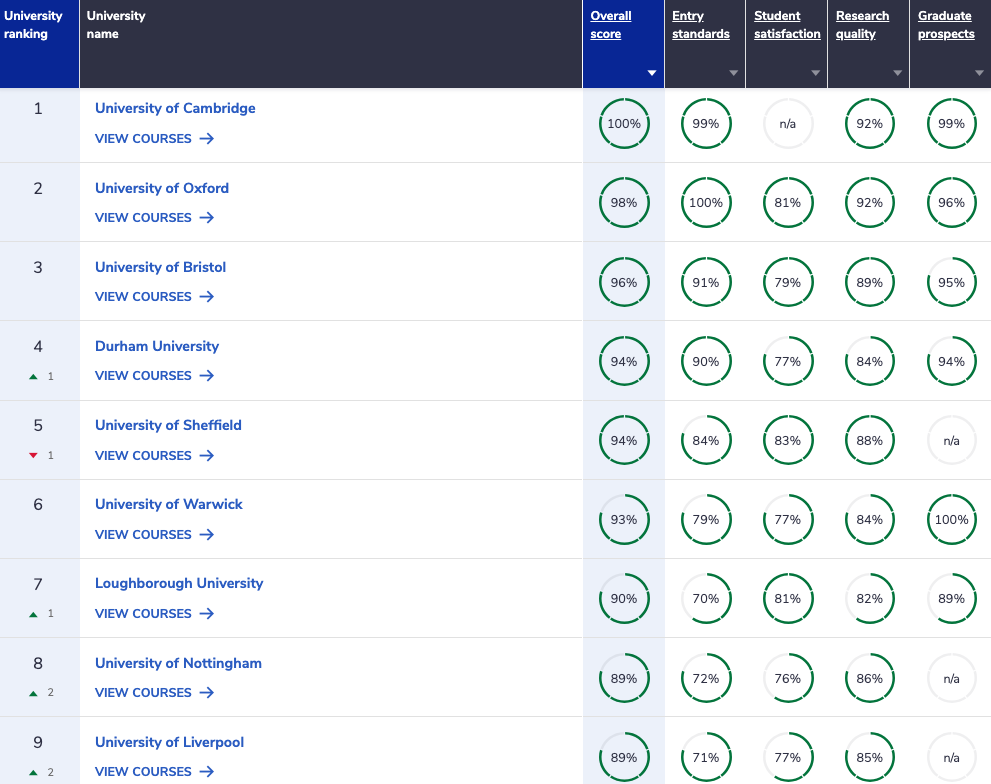
Task: Click Cambridge 99% graduate prospects ring
Action: [x=952, y=123]
